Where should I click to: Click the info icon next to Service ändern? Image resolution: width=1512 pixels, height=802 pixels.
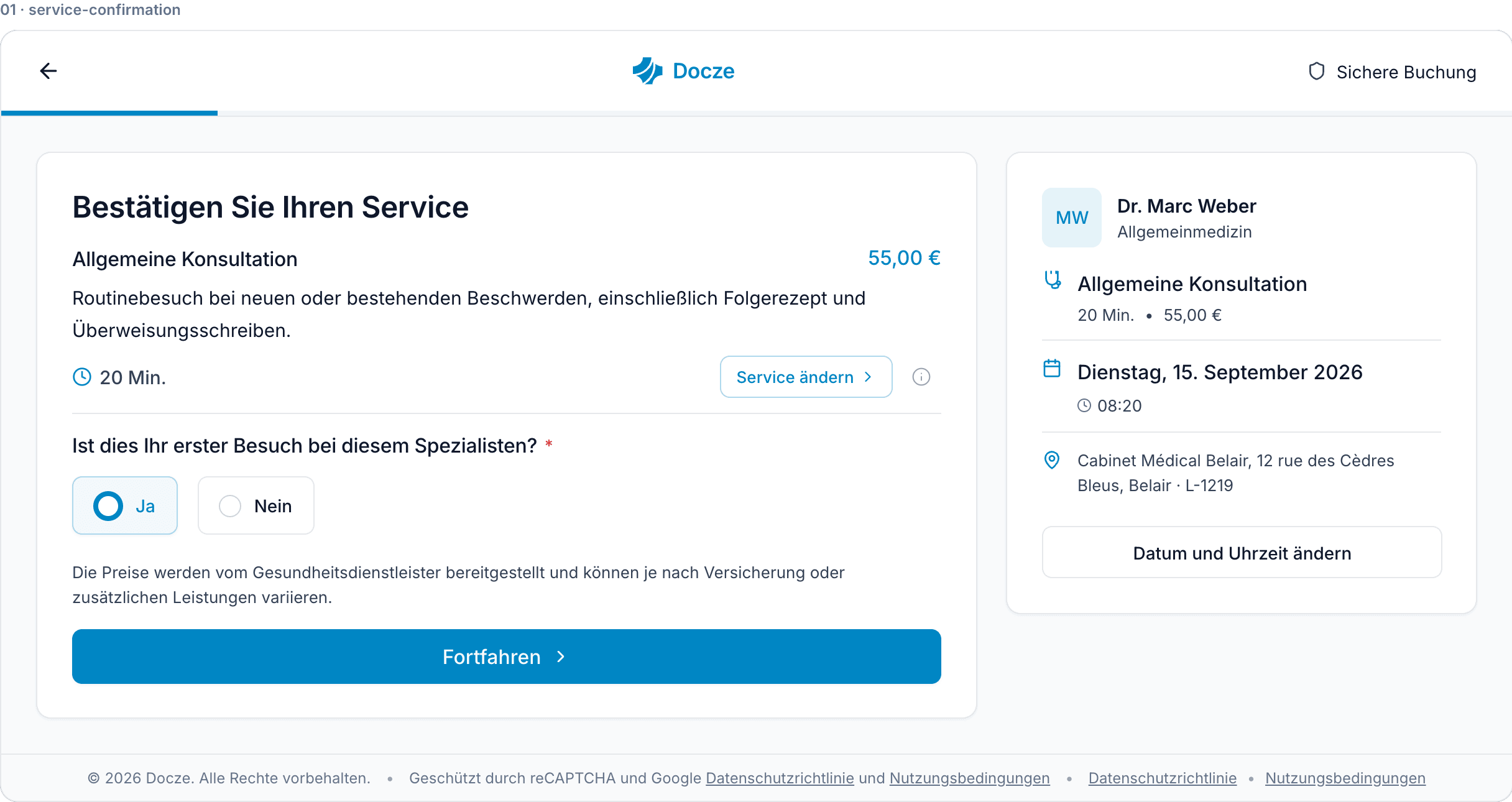(921, 377)
